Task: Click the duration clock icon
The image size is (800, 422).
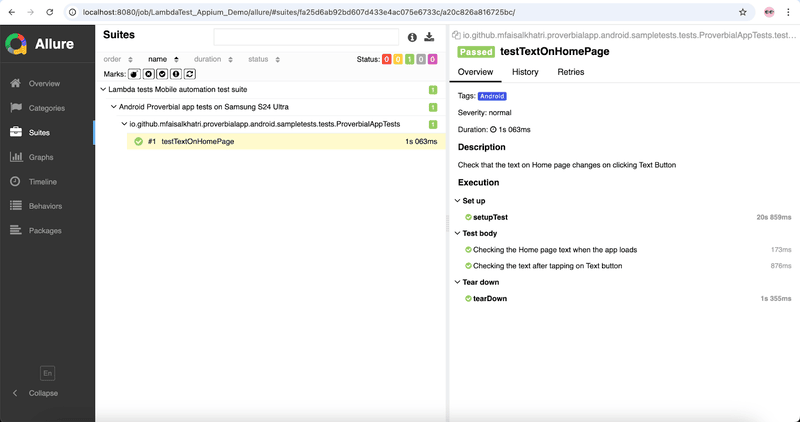Action: click(493, 130)
